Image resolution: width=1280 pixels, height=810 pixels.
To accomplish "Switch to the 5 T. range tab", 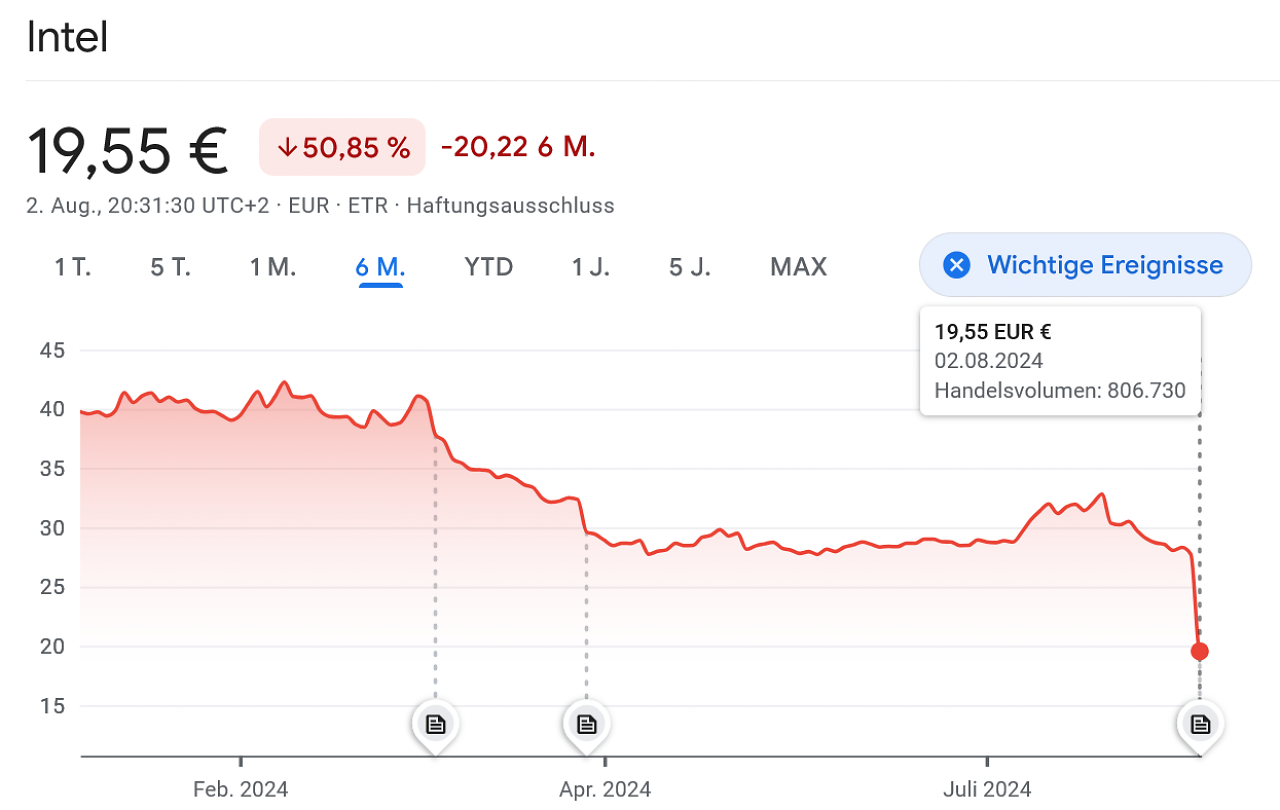I will click(x=170, y=267).
